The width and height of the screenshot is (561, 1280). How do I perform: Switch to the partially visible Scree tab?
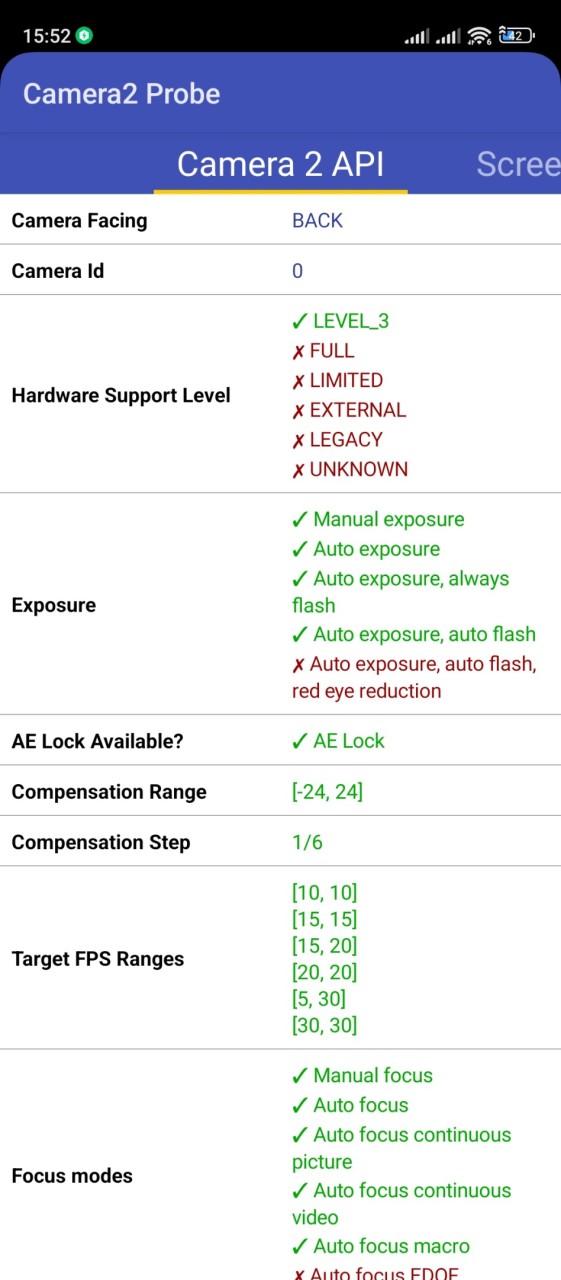coord(518,164)
